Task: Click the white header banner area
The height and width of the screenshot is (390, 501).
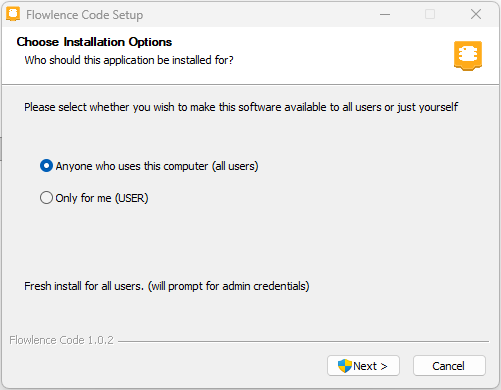Action: pyautogui.click(x=250, y=56)
